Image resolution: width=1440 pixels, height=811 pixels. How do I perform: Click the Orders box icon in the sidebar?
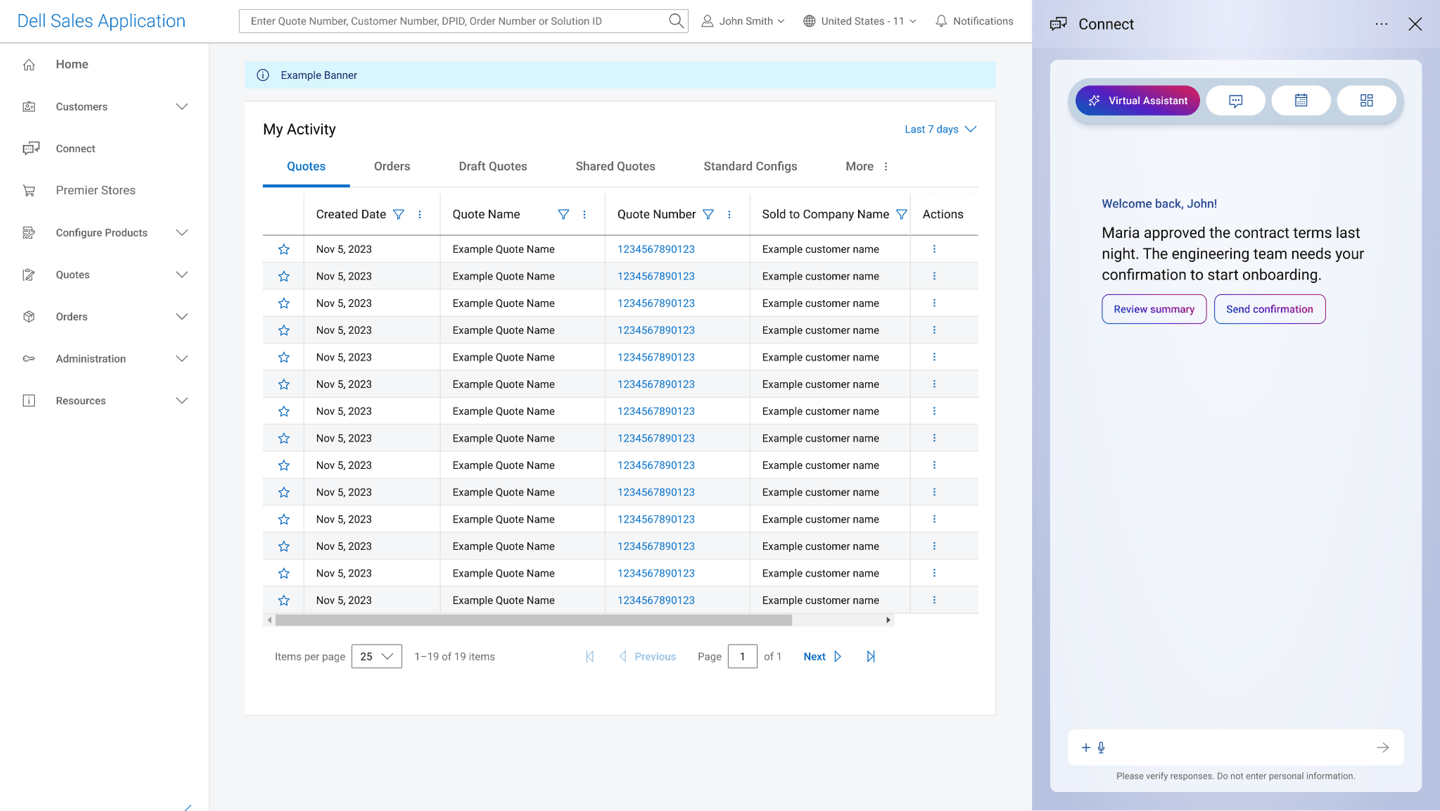[29, 317]
